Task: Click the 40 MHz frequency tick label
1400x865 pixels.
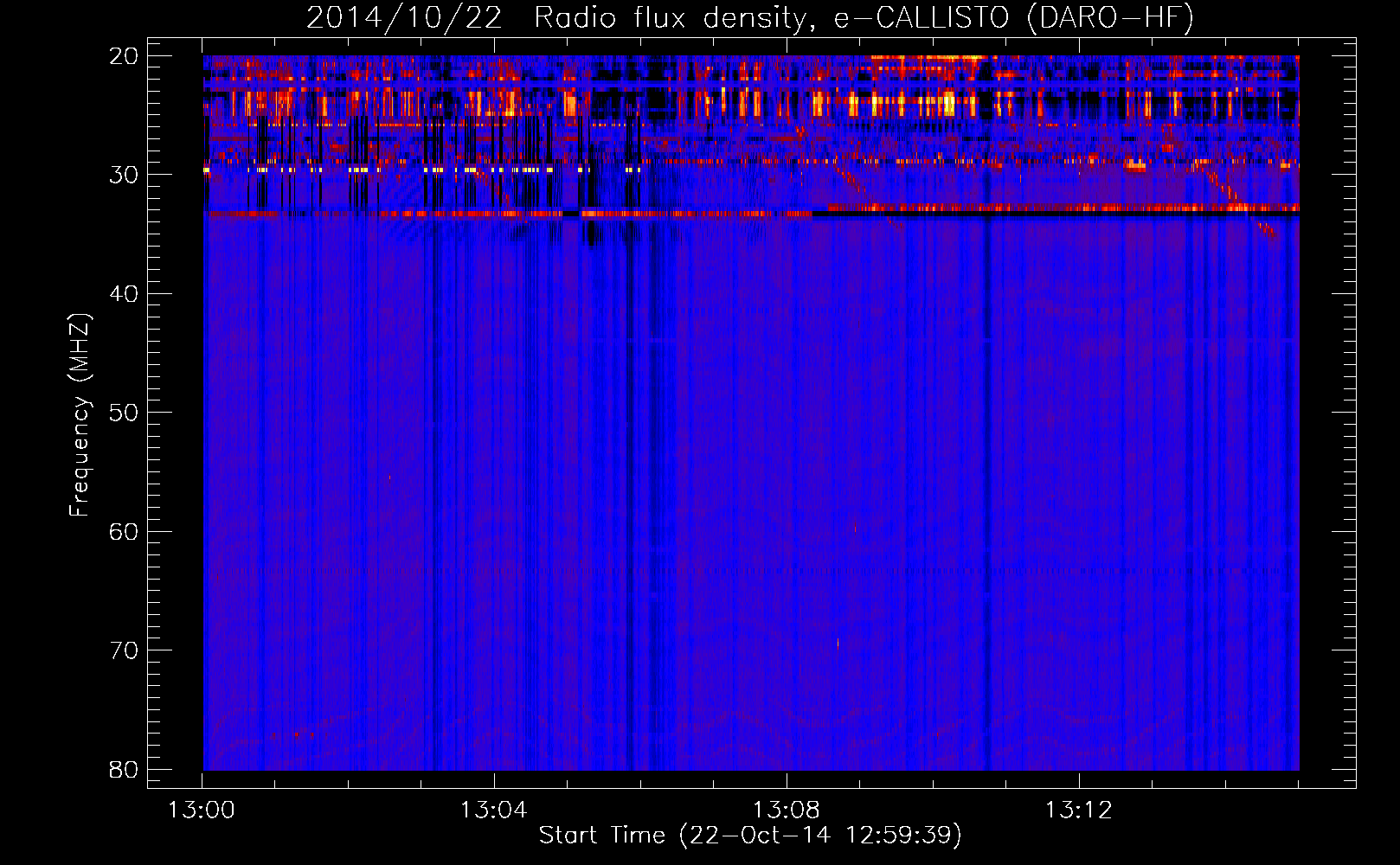Action: (124, 294)
